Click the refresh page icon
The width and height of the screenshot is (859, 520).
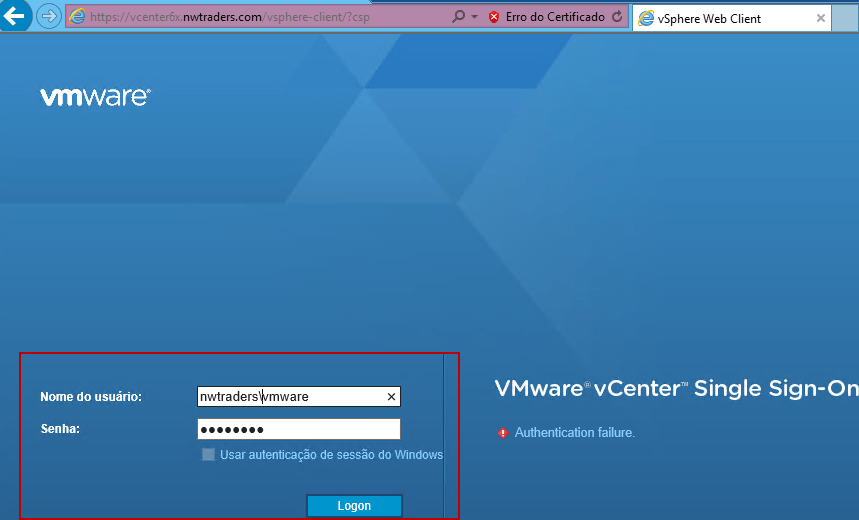617,18
